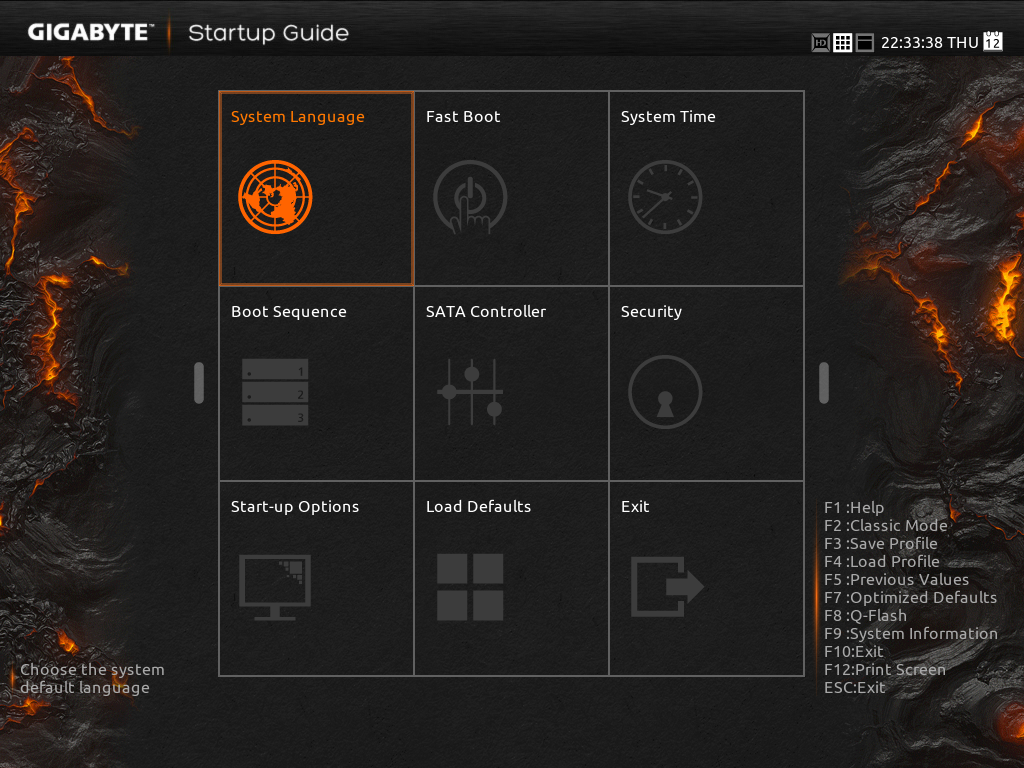Click the ESC:Exit shortcut entry

(x=854, y=688)
